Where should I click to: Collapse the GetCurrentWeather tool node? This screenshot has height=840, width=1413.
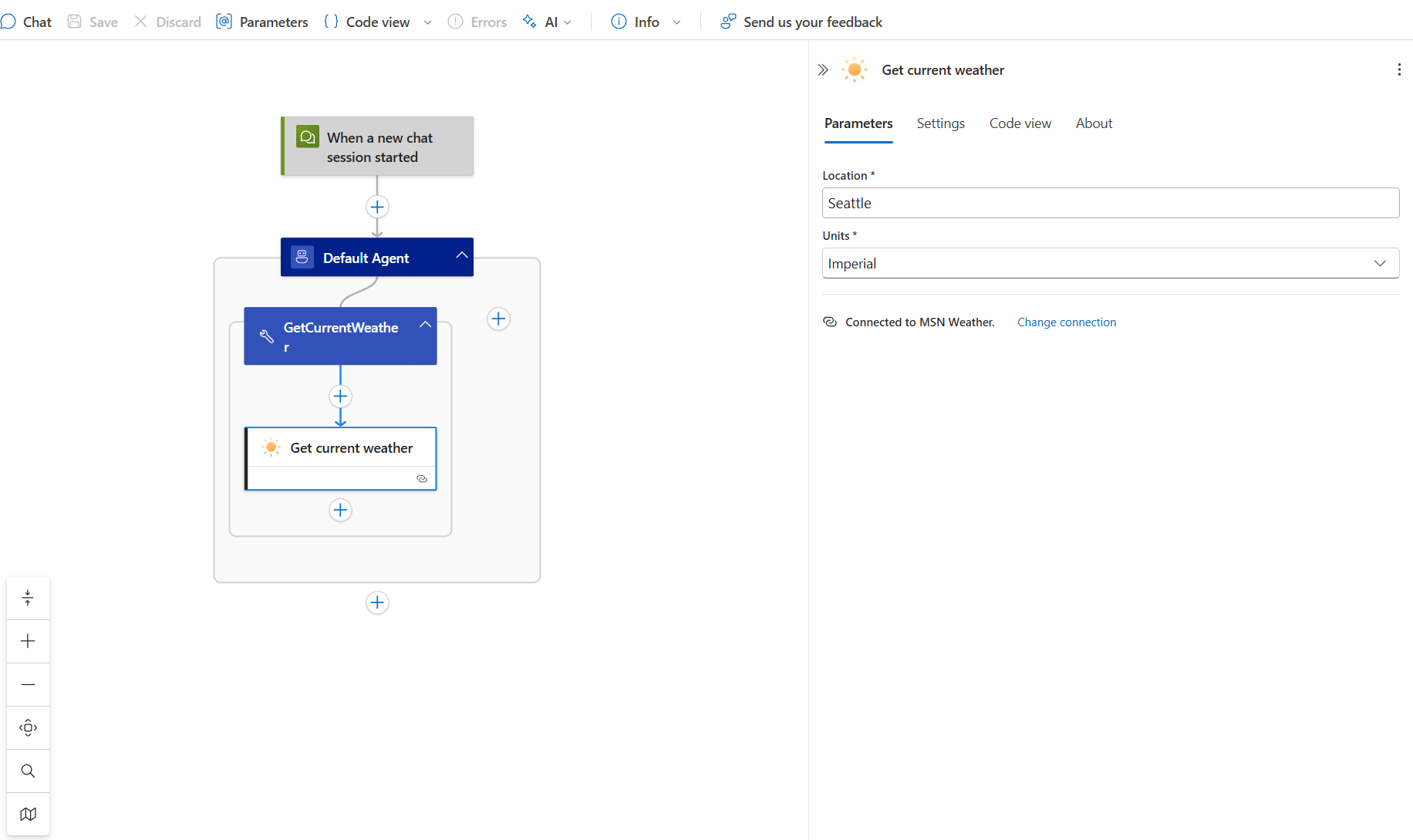[425, 325]
